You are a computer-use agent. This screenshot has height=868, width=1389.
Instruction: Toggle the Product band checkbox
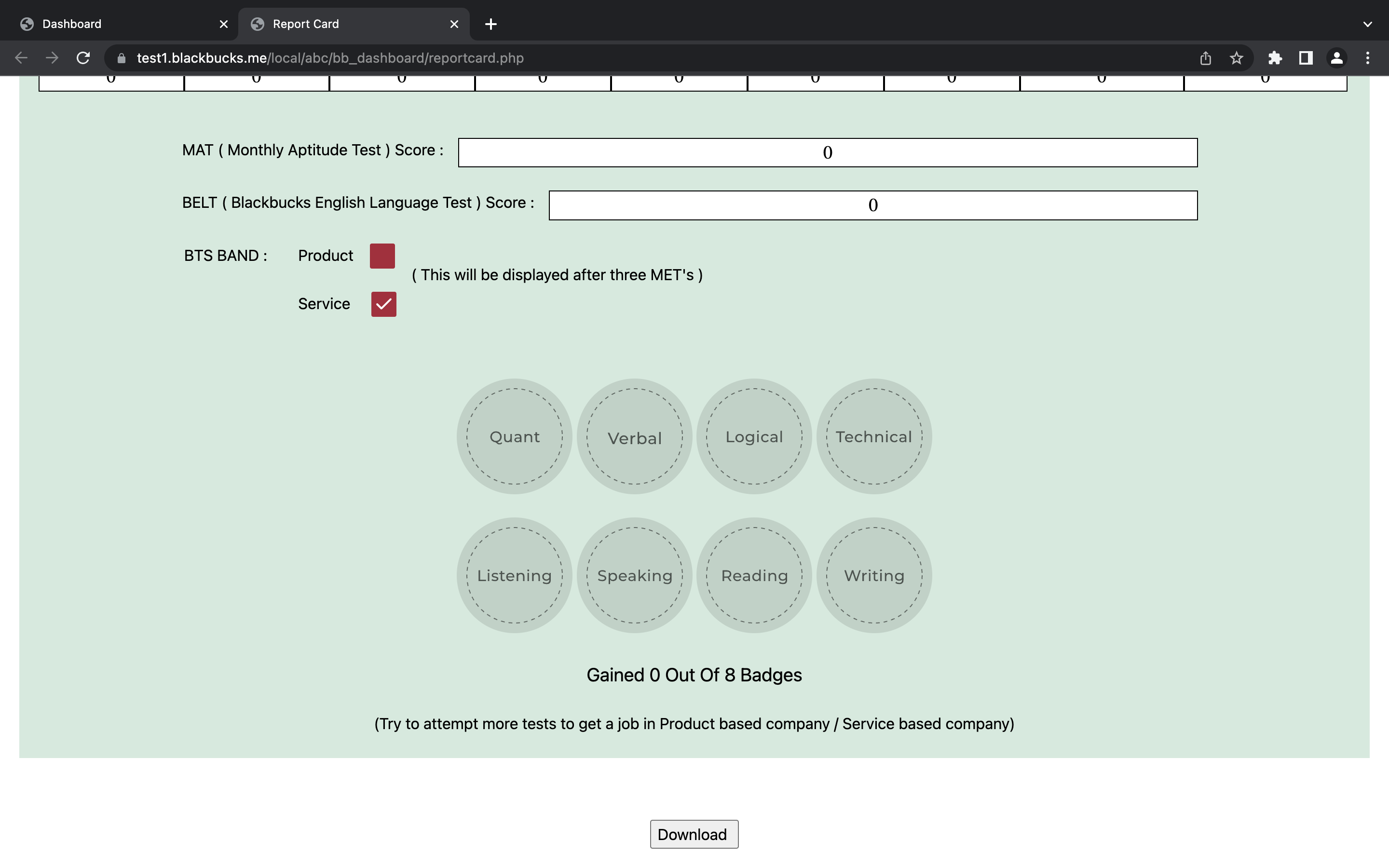[382, 256]
